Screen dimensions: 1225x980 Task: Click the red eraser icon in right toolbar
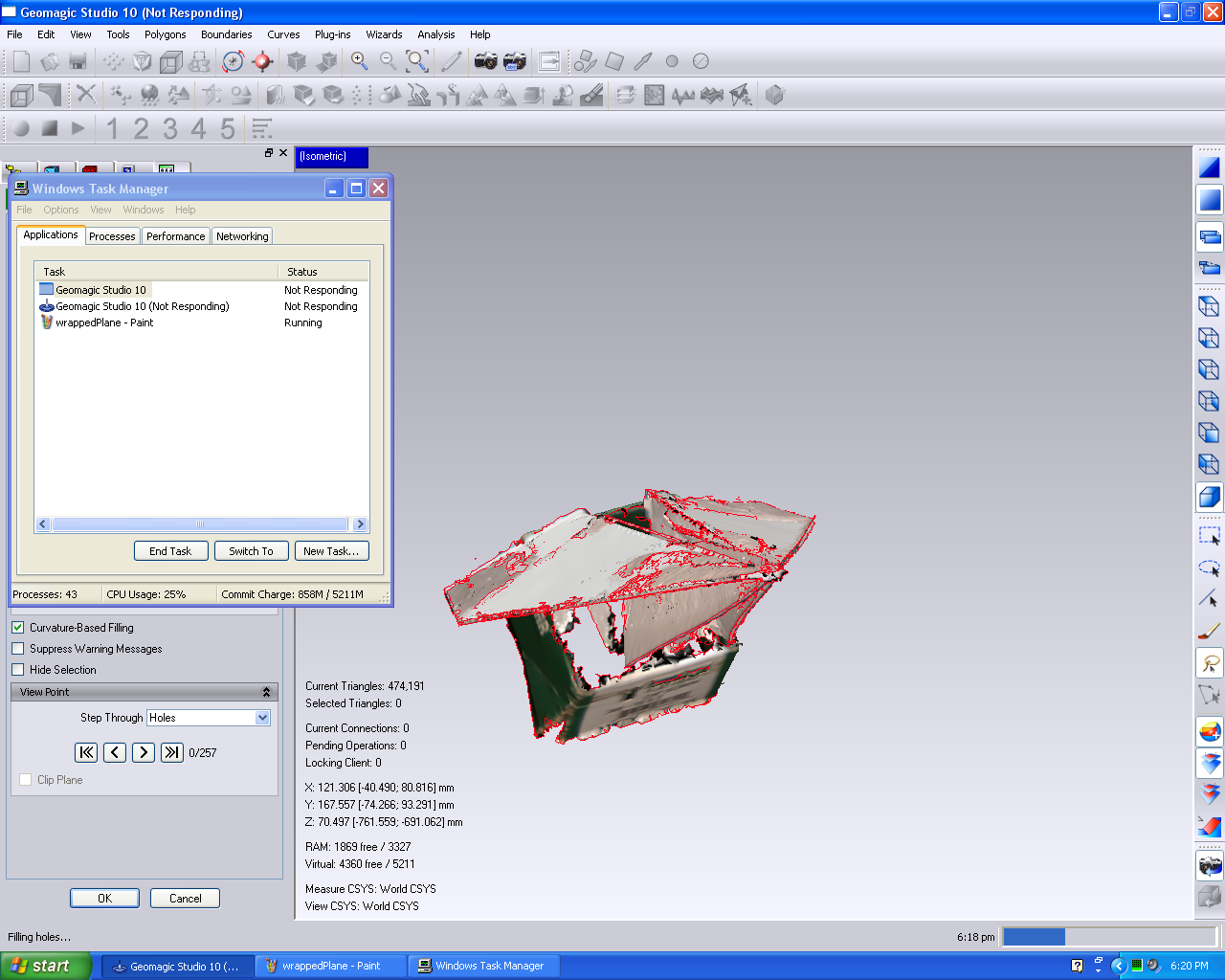[x=1210, y=826]
